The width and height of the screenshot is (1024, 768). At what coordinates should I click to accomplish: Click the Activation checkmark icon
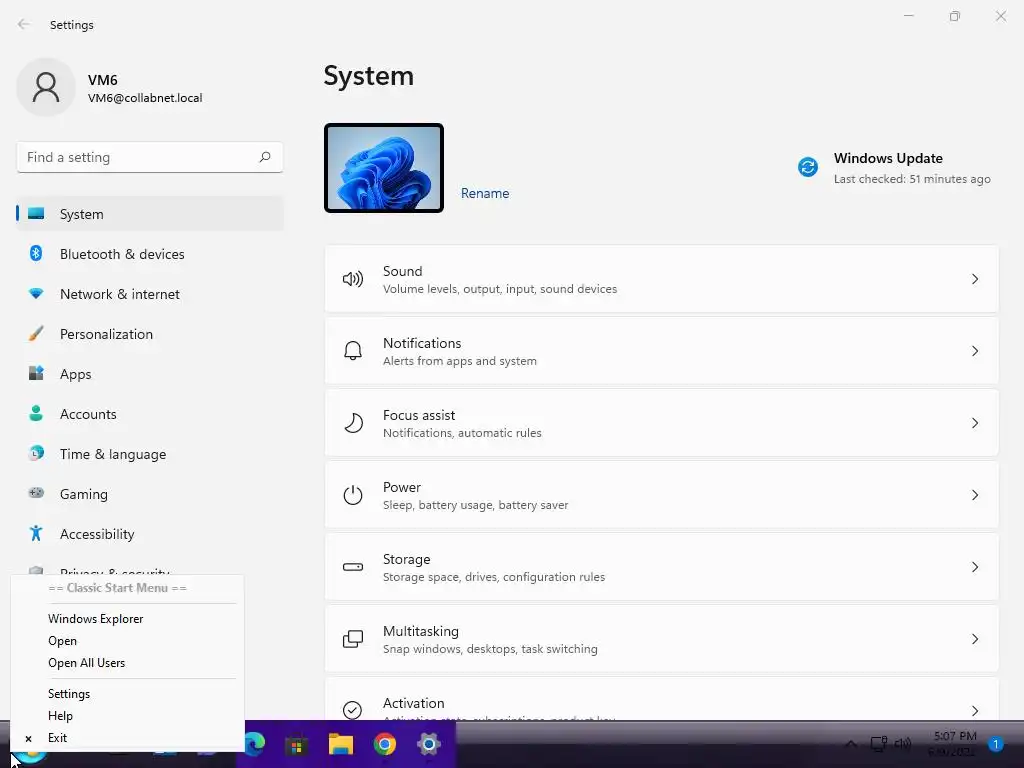pos(353,710)
